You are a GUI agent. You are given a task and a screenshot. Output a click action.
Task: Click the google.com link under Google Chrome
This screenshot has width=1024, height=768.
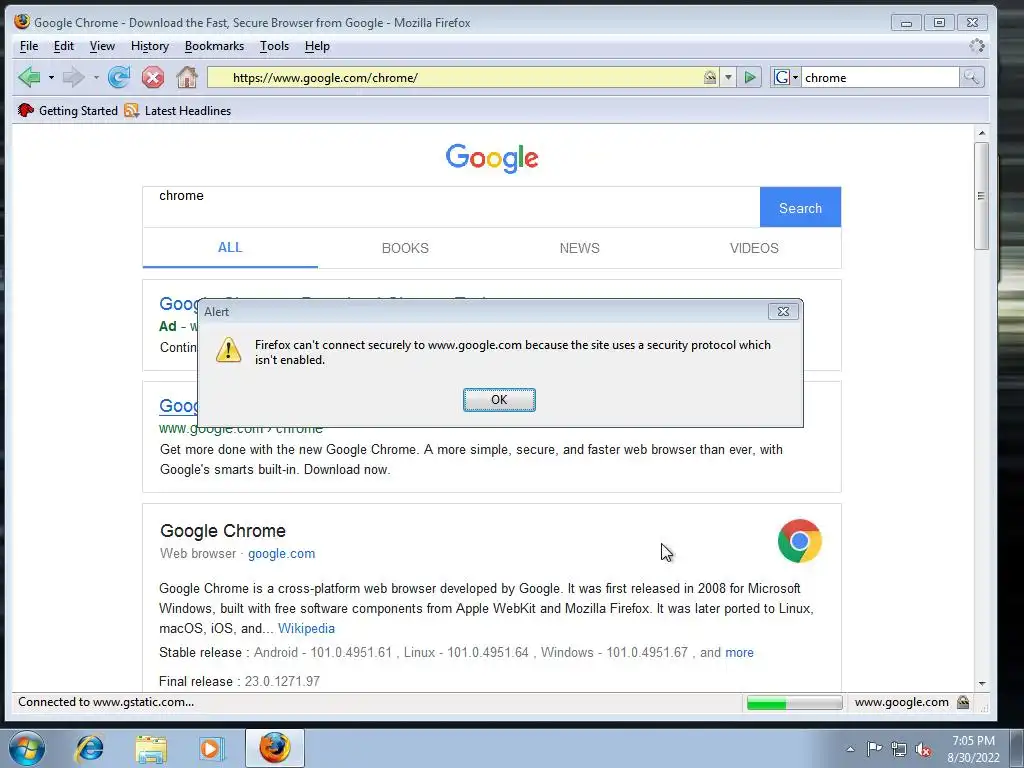click(x=281, y=553)
